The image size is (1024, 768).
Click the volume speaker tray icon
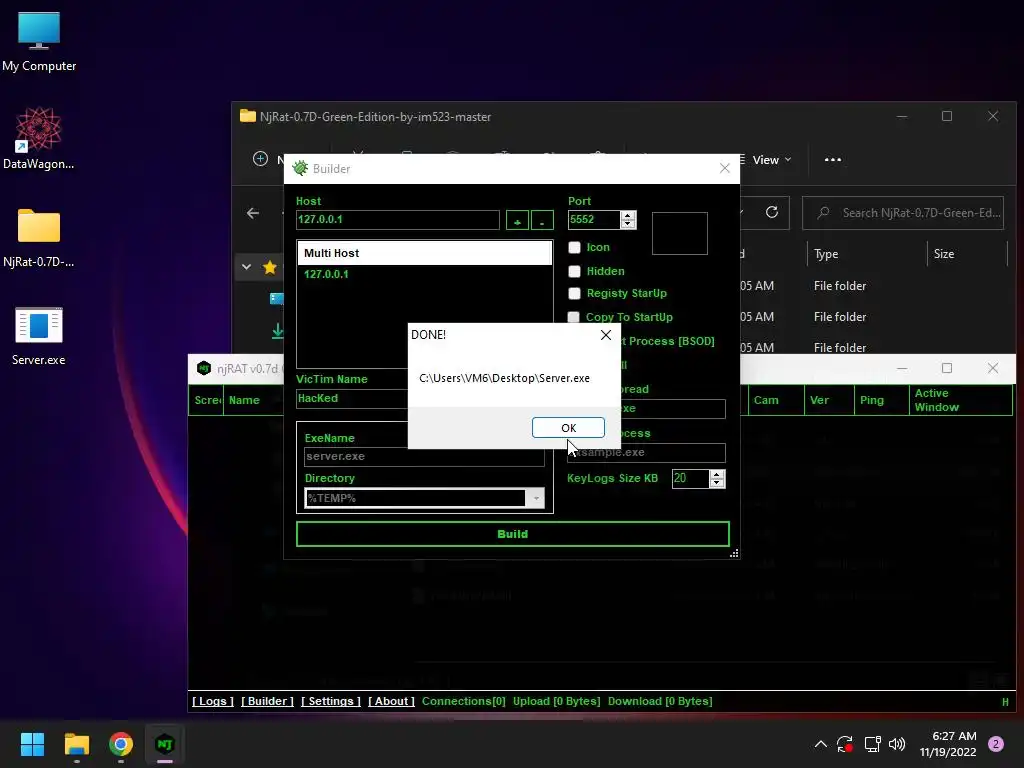897,744
